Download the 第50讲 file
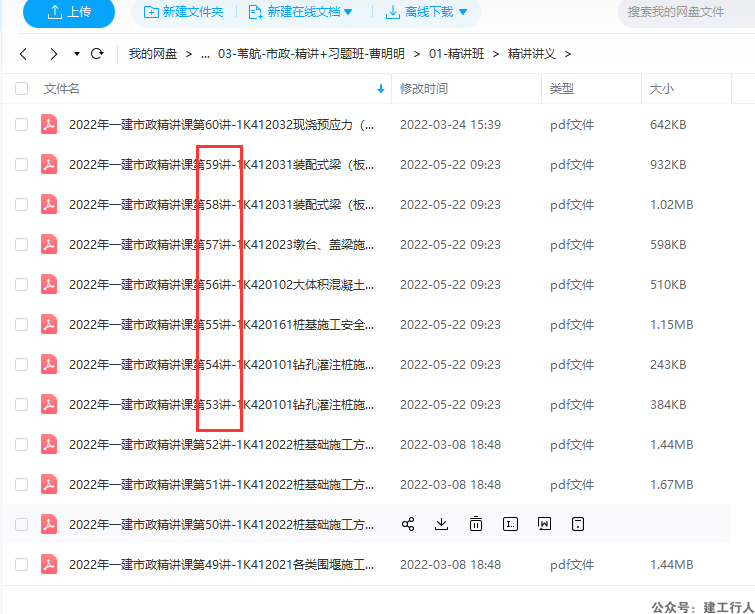755x614 pixels. tap(441, 524)
